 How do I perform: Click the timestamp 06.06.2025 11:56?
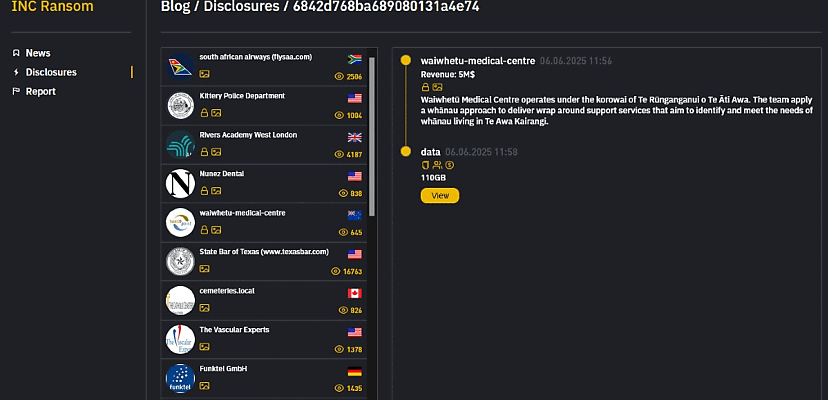click(x=576, y=61)
